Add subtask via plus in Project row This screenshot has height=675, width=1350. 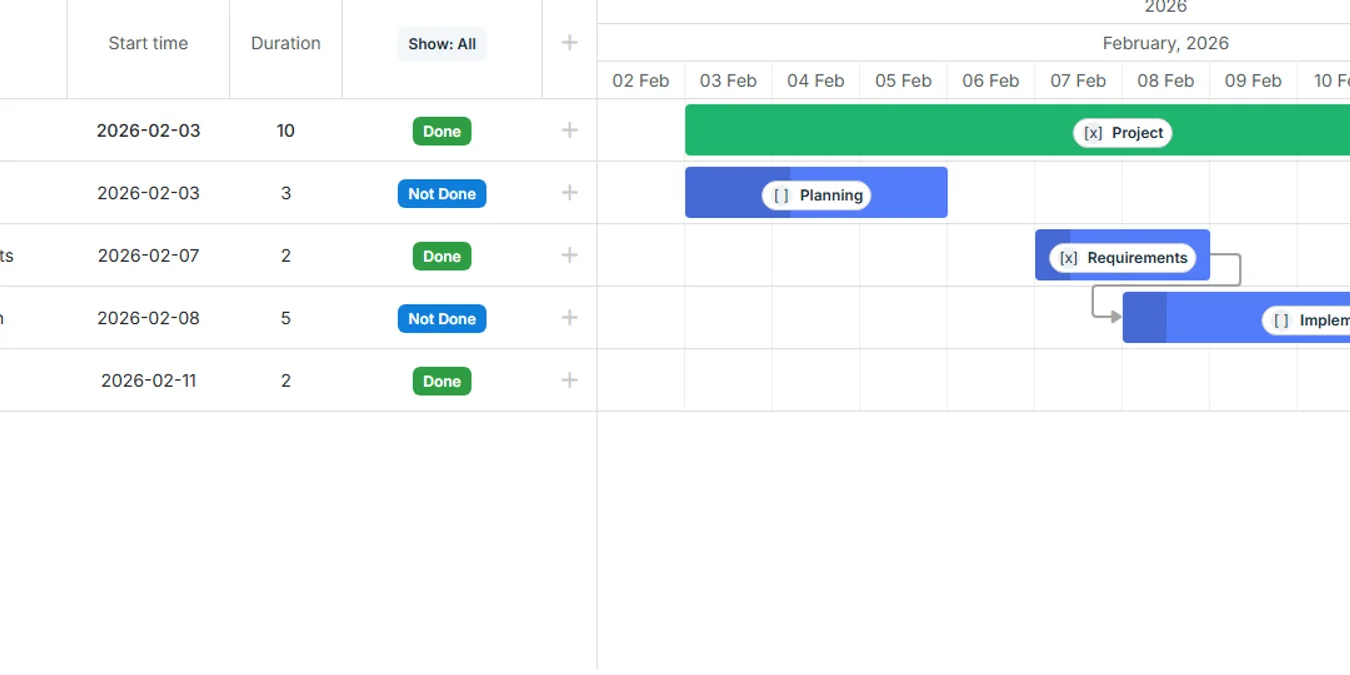[569, 130]
